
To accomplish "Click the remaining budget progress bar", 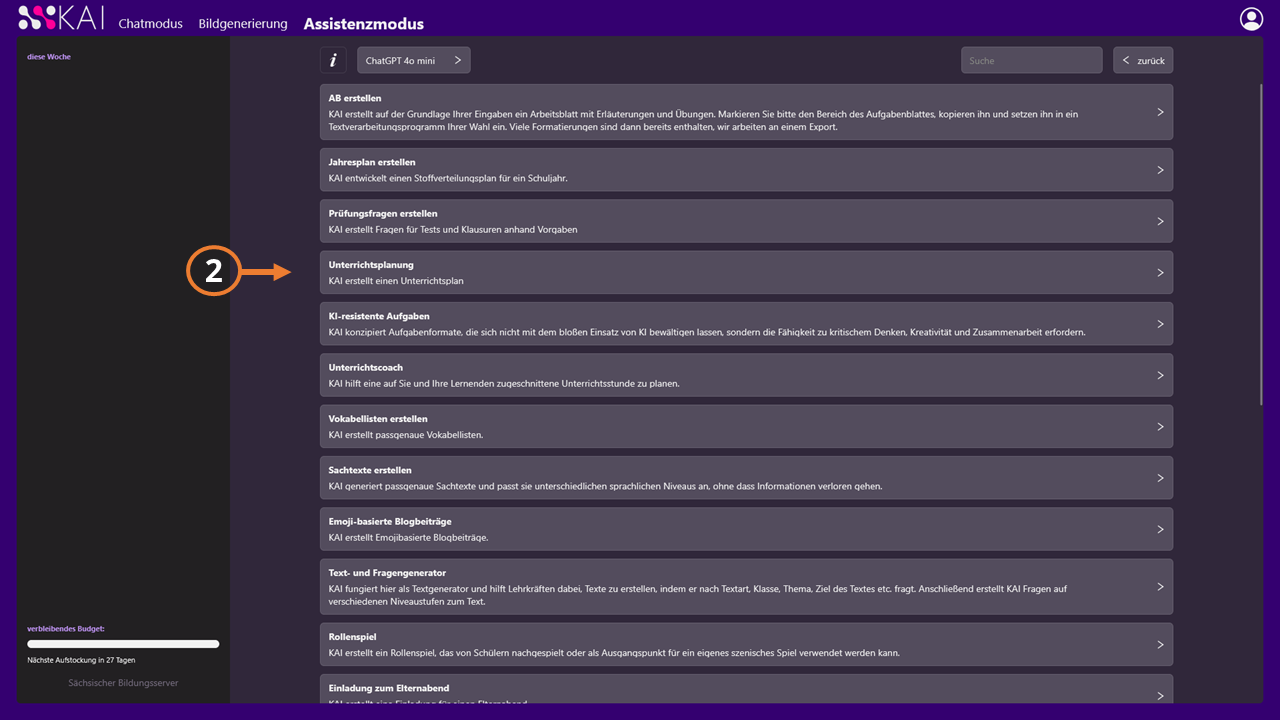I will tap(123, 644).
